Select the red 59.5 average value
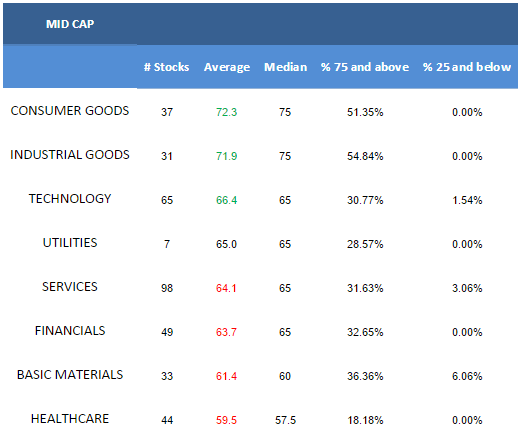Image resolution: width=521 pixels, height=444 pixels. tap(226, 420)
